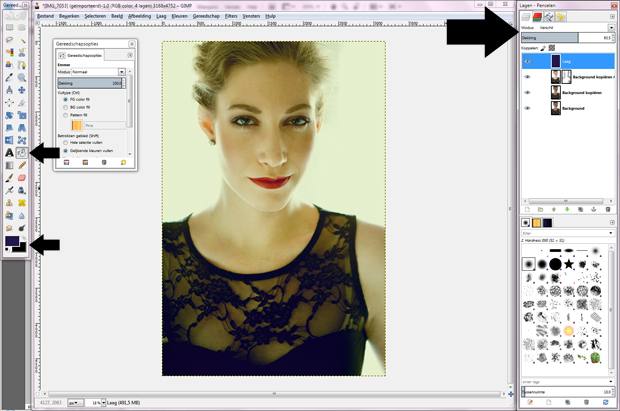Lock pixels of the layer (Koppelen brush icon)
The height and width of the screenshot is (411, 620).
543,48
